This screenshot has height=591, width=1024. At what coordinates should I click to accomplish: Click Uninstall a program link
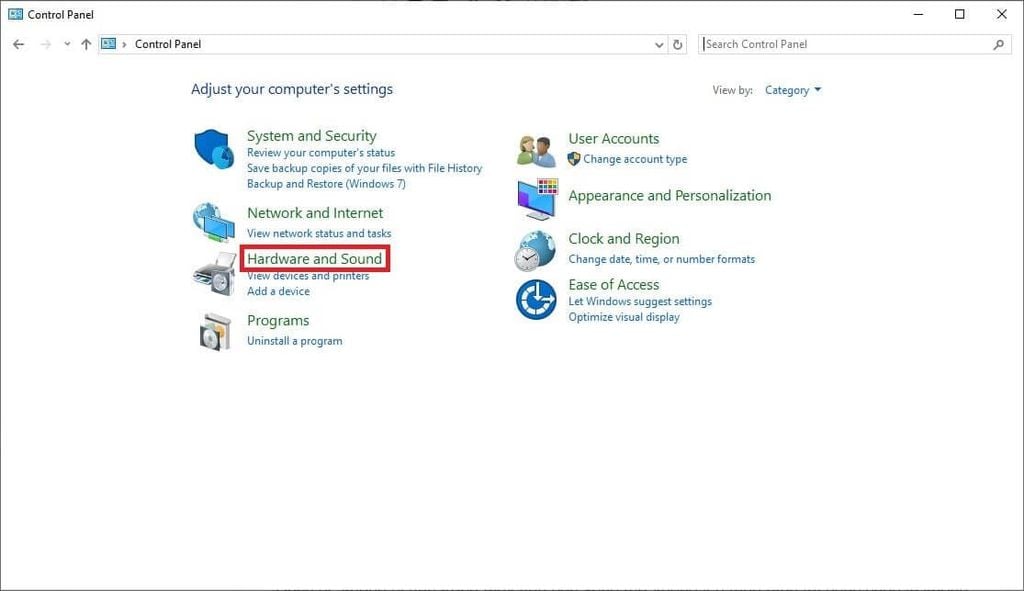coord(294,341)
